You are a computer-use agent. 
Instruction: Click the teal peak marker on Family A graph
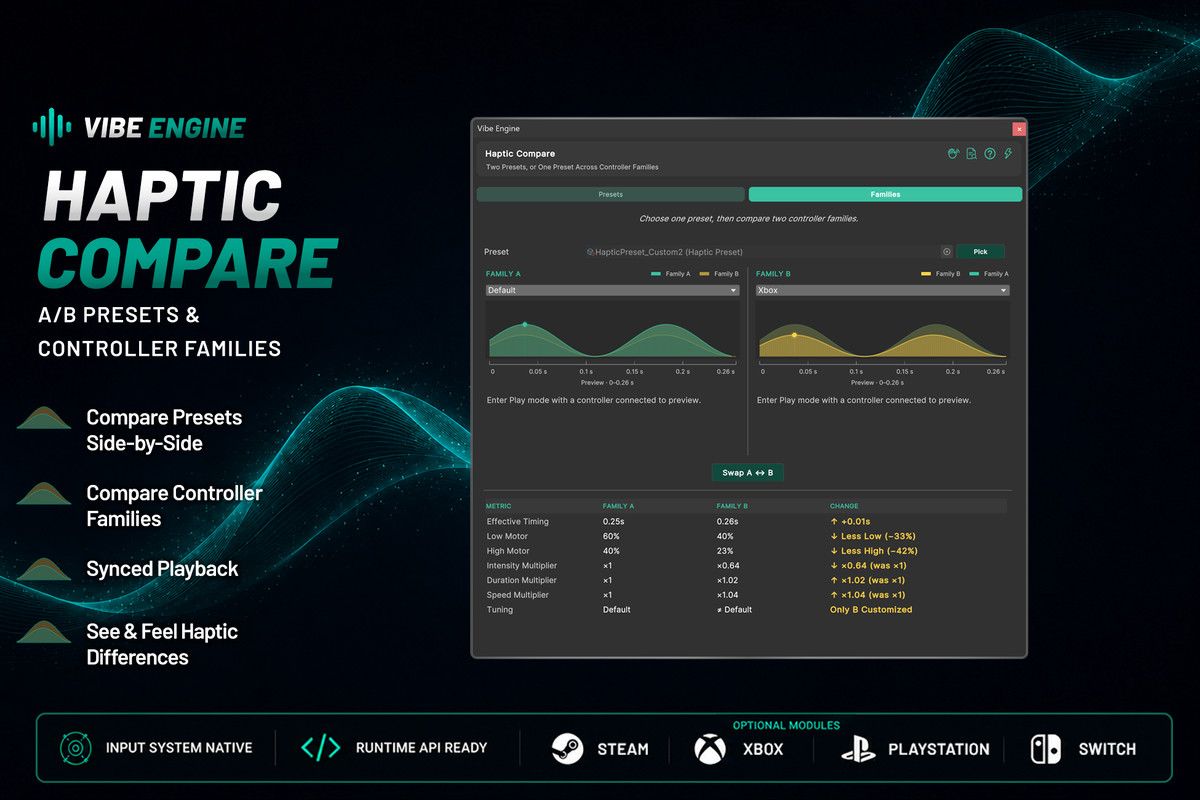tap(524, 325)
